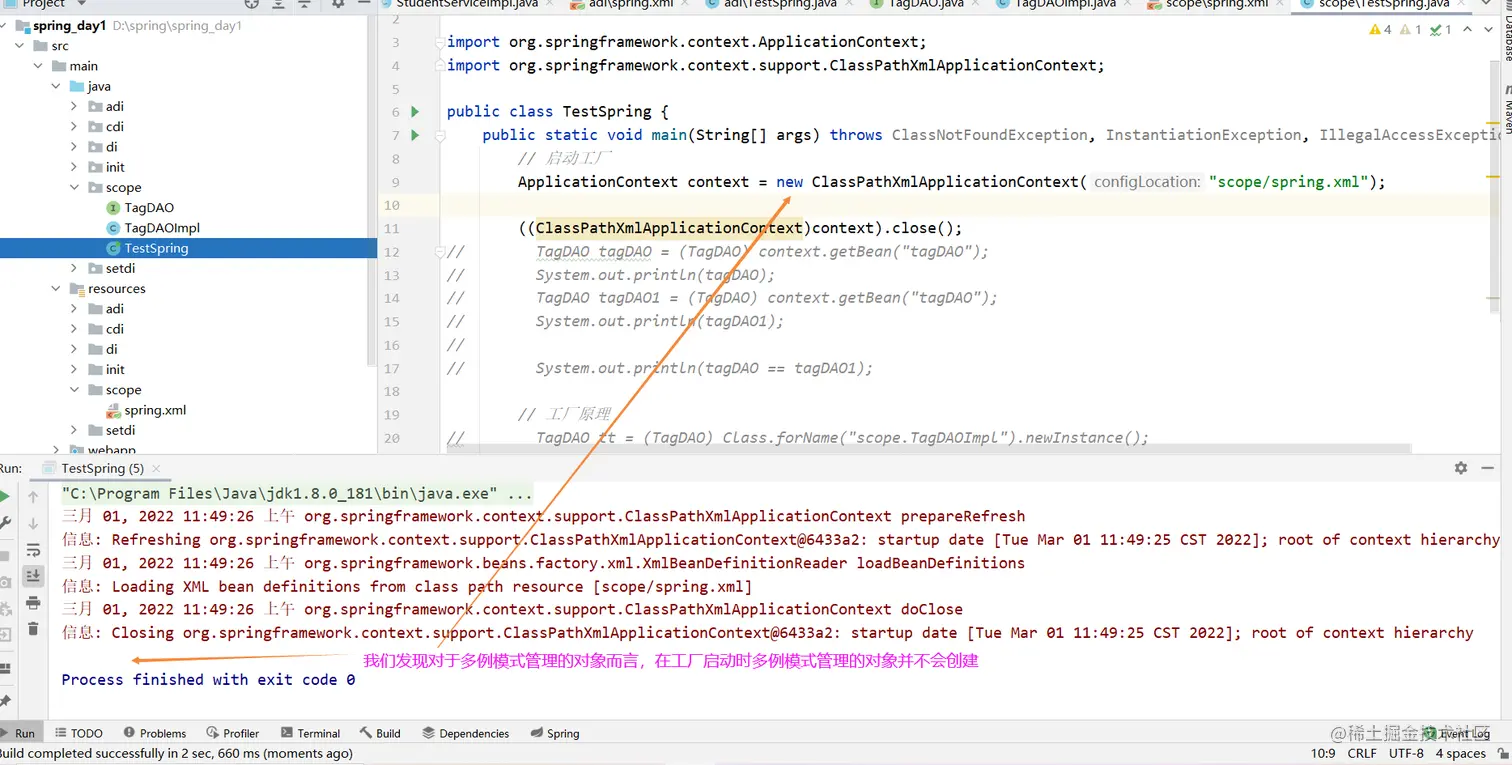Open the TODO tool window
Screen dimensions: 1512x765
click(78, 733)
